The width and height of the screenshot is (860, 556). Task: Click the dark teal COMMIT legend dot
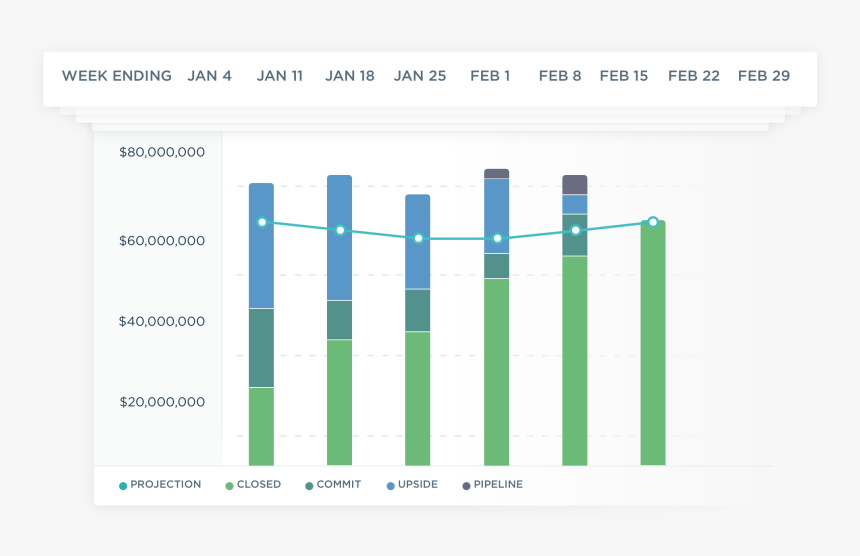309,486
